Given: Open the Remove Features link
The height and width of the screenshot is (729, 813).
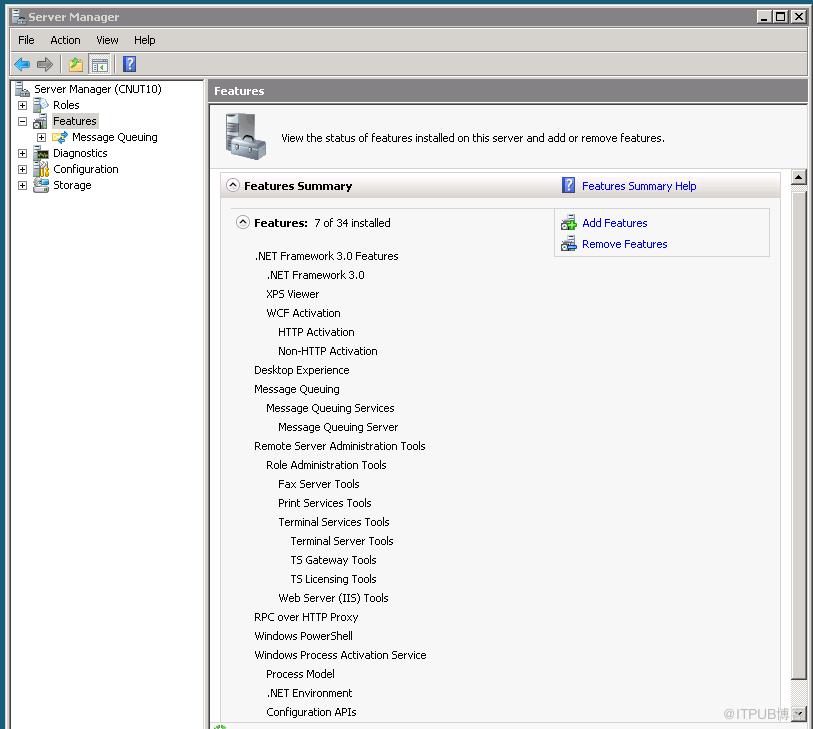Looking at the screenshot, I should [624, 244].
